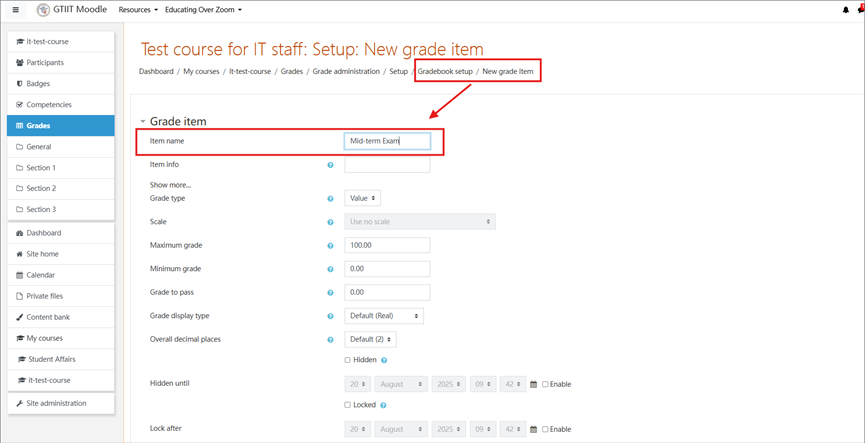
Task: Open Grade display type dropdown
Action: click(x=384, y=316)
